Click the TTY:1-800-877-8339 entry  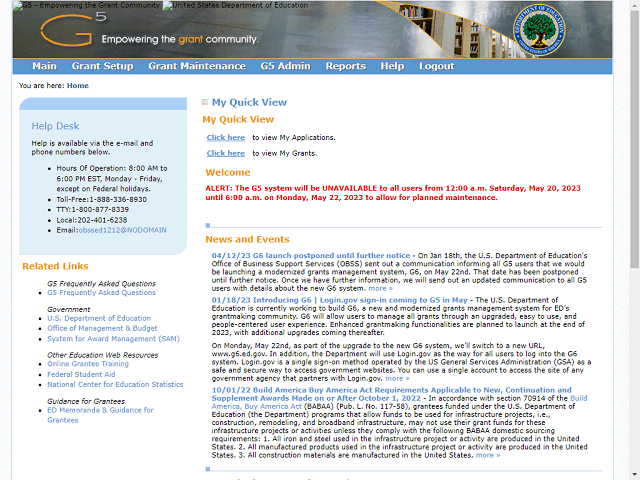coord(93,210)
